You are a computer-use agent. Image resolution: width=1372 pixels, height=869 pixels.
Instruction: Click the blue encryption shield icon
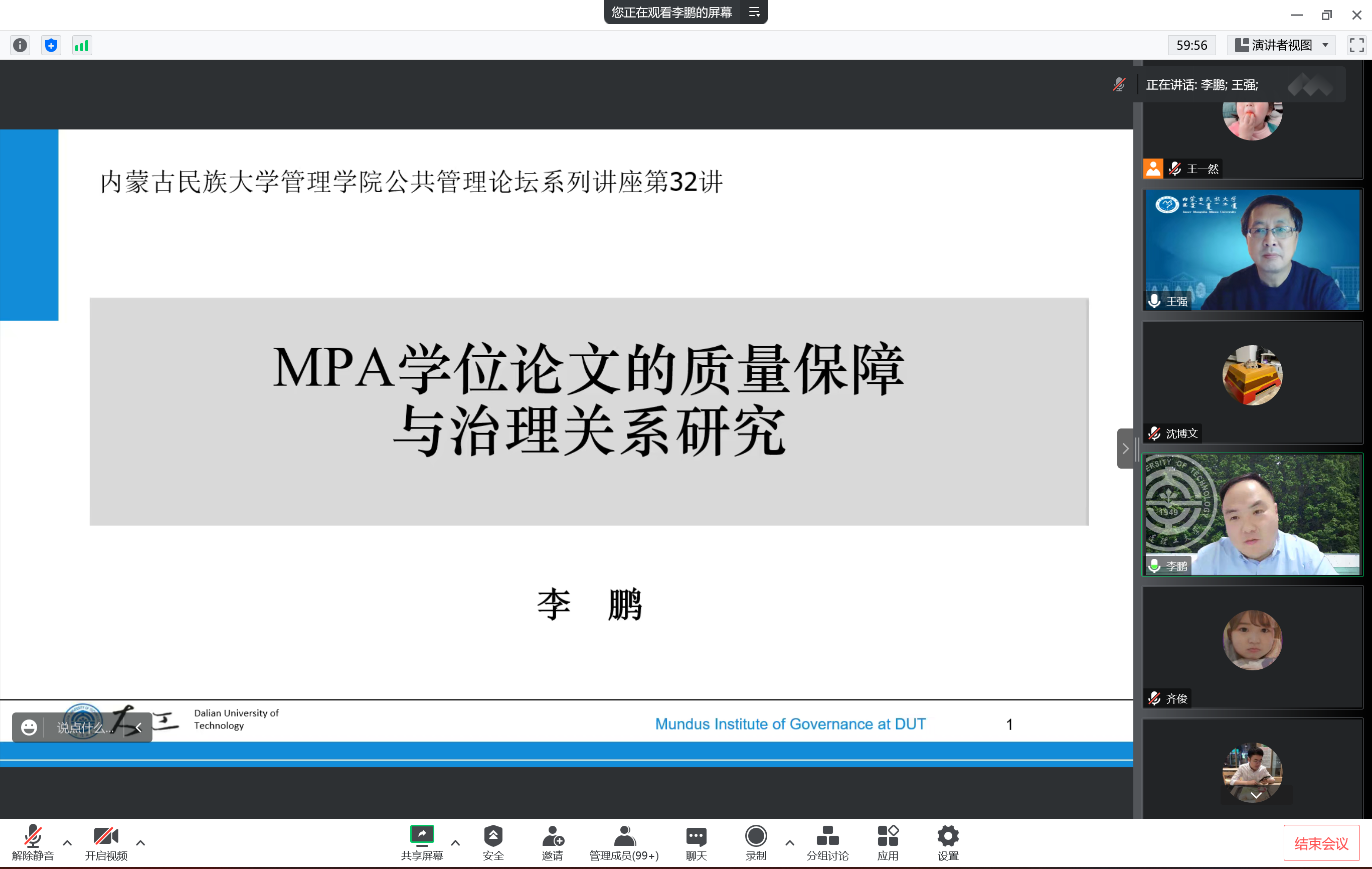[x=51, y=45]
